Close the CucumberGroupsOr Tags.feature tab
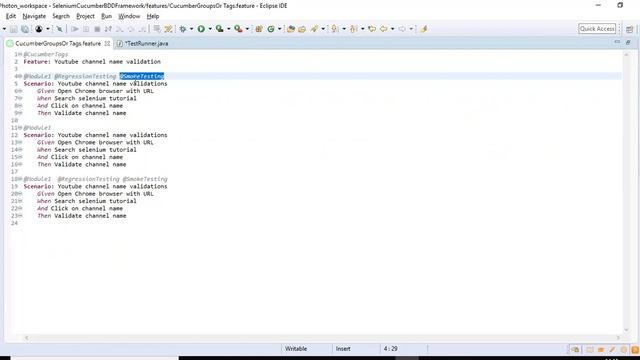The height and width of the screenshot is (360, 640). coord(107,43)
